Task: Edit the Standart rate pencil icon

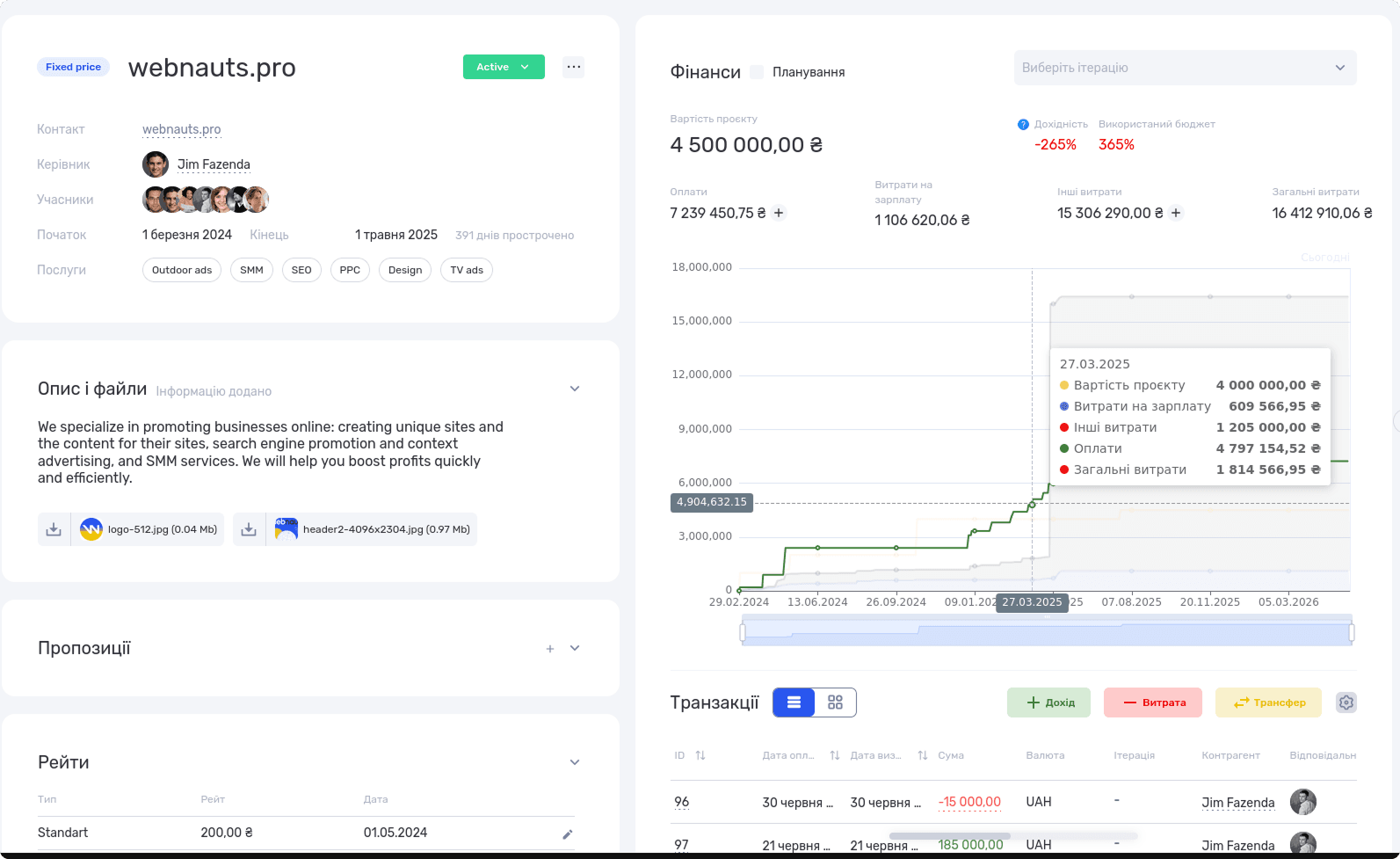Action: [x=568, y=834]
